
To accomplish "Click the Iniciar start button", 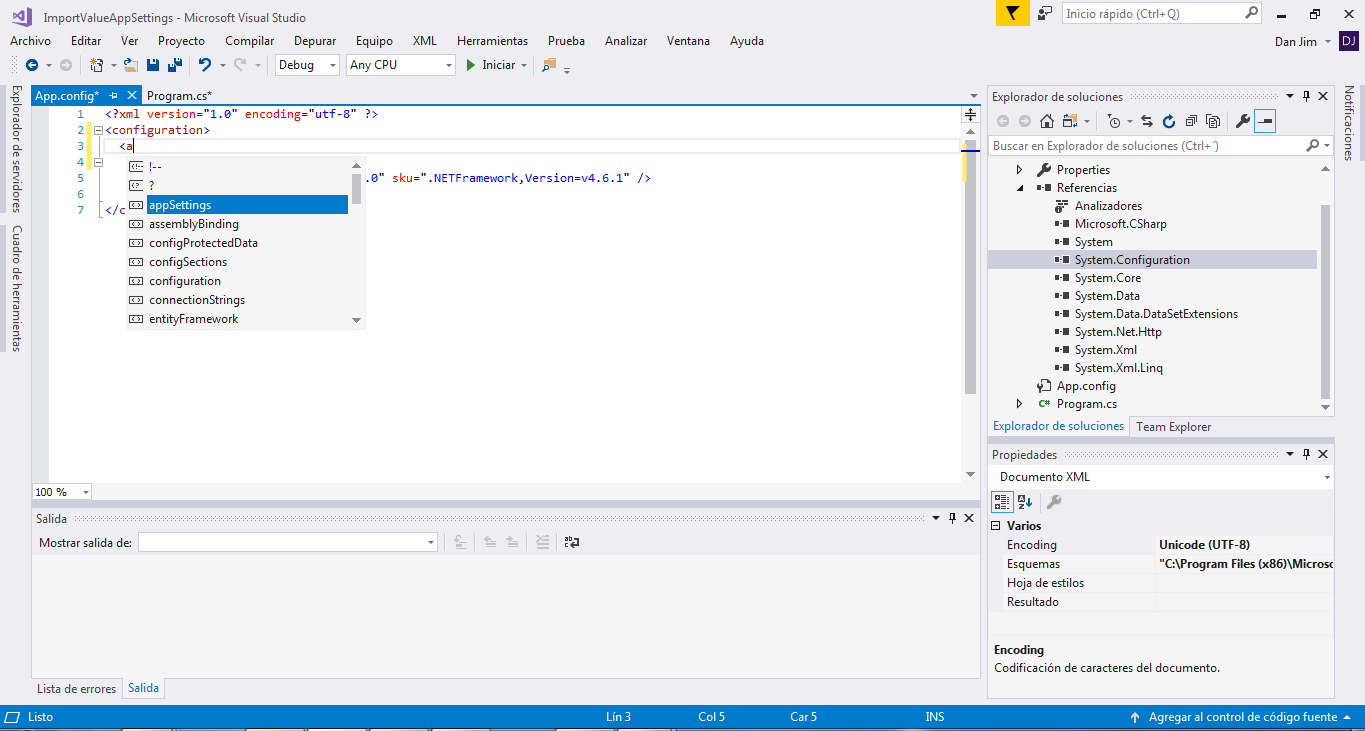I will coord(491,65).
